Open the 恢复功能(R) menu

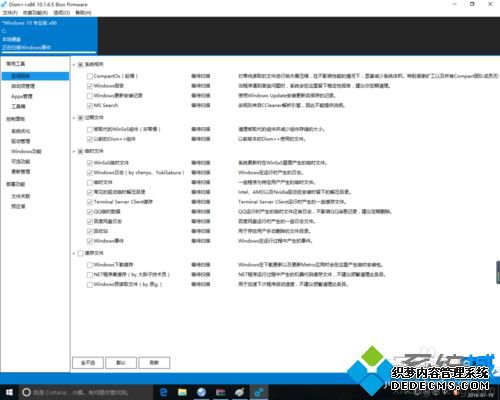click(35, 13)
